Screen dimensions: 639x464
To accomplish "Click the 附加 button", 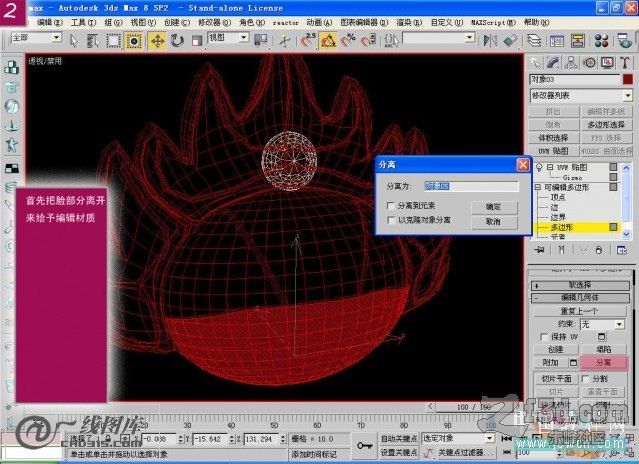I will tap(551, 362).
